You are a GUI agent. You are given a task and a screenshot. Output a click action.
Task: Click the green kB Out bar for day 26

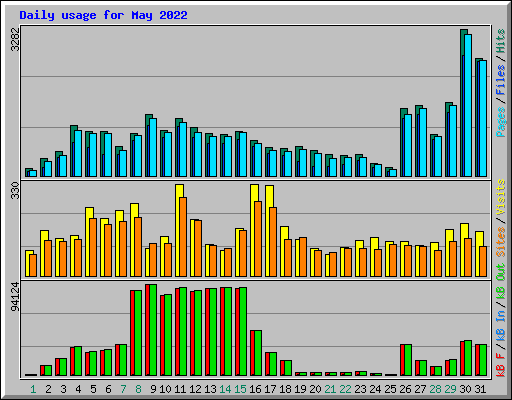coord(408,360)
